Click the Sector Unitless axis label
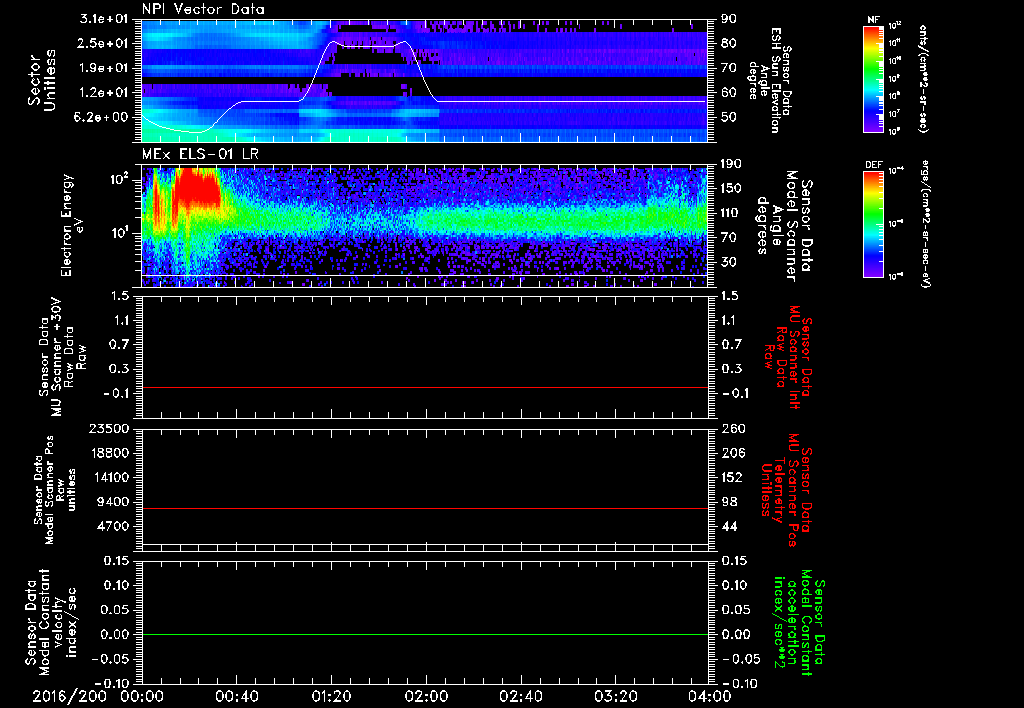The image size is (1024, 708). pos(42,80)
